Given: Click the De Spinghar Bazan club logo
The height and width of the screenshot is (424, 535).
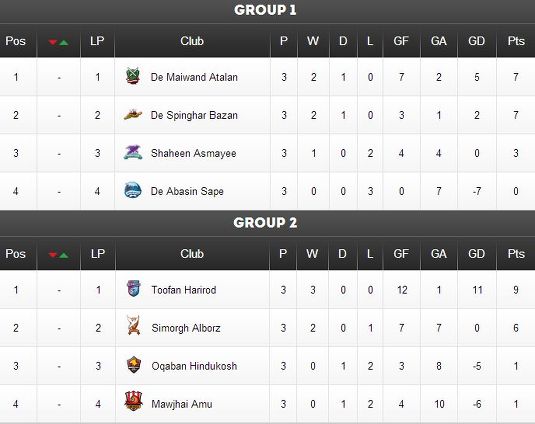Looking at the screenshot, I should coord(133,115).
